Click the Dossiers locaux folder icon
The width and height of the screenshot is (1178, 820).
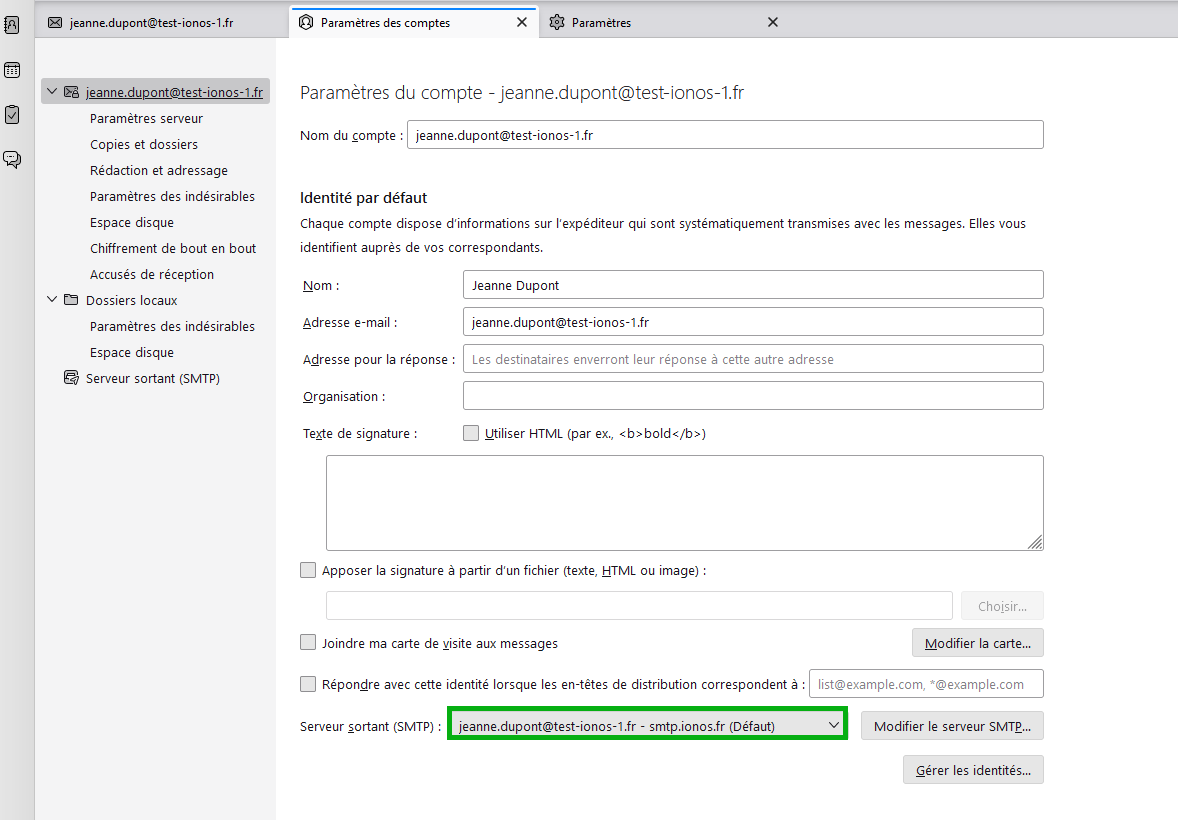(71, 300)
